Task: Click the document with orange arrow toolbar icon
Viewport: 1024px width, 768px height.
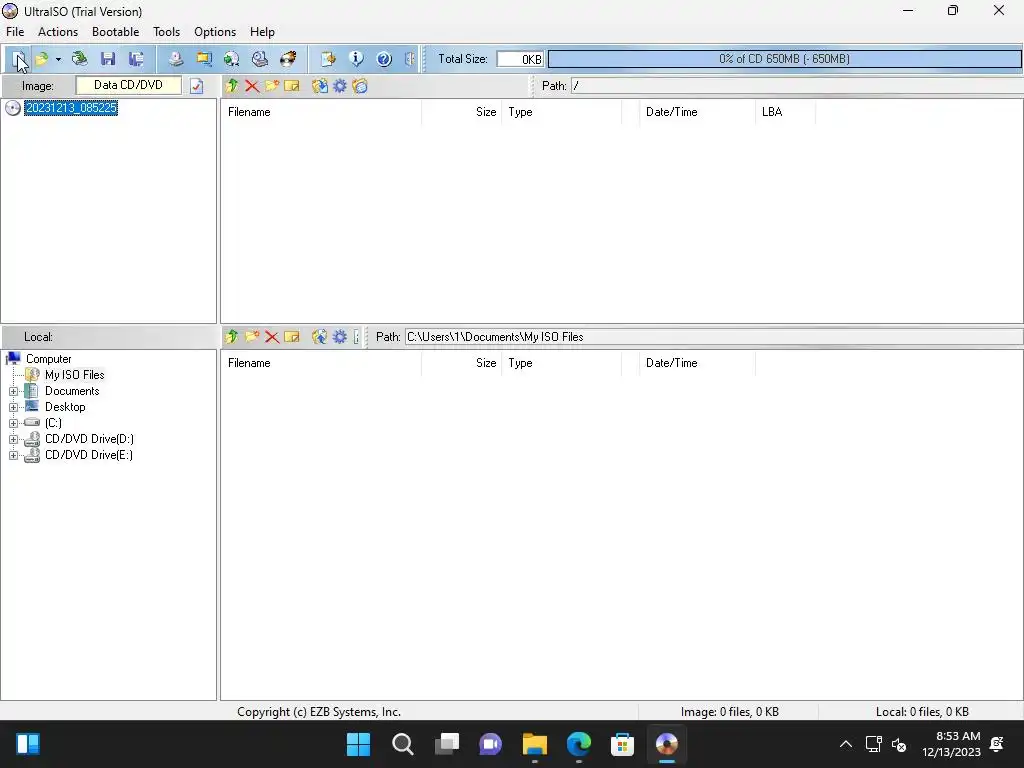Action: [x=328, y=59]
